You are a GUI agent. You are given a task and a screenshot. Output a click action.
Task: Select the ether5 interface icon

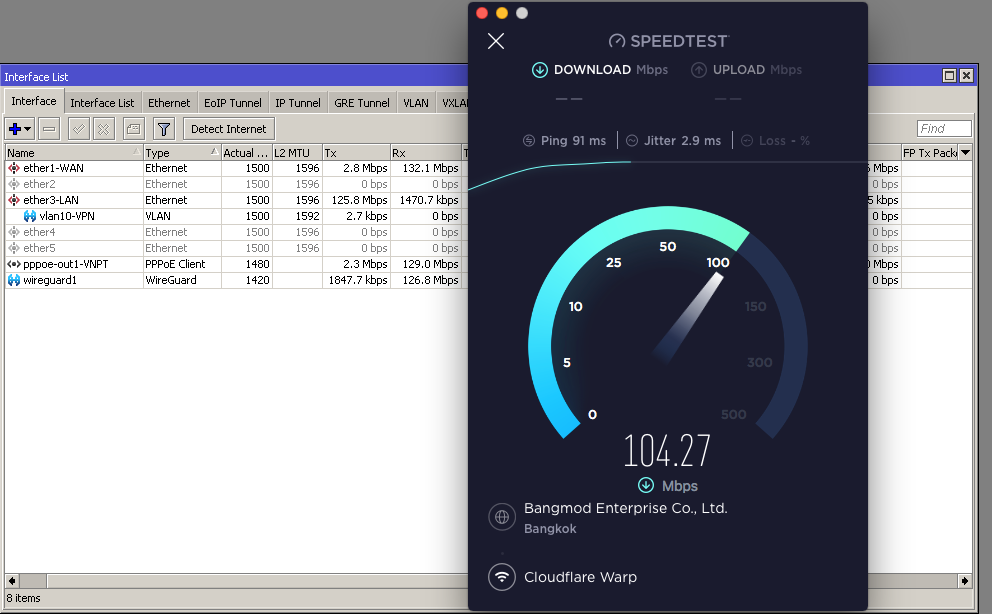[13, 248]
